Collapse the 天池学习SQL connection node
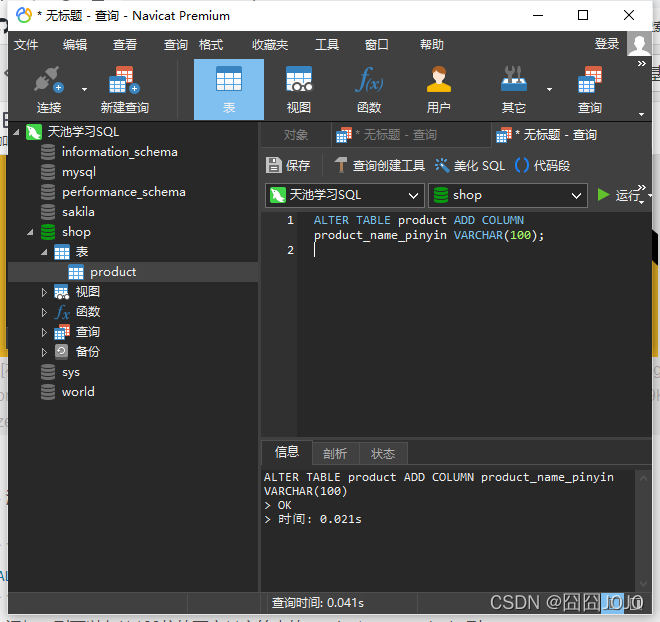Screen dimensions: 660x622 pos(16,132)
